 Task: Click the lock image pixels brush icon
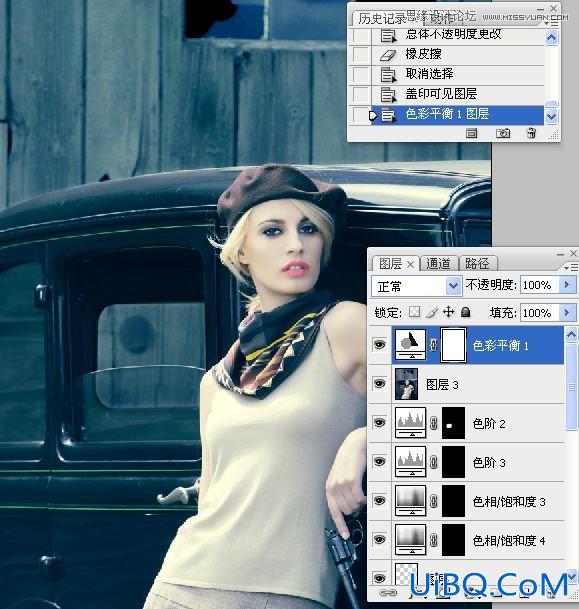tap(432, 312)
